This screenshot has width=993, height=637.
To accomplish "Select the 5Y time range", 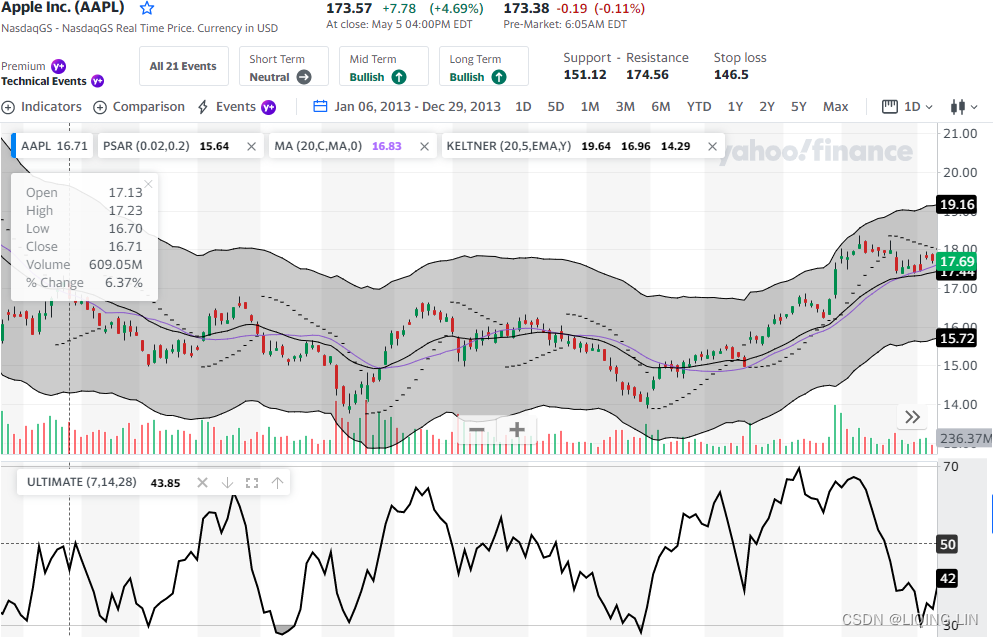I will (x=799, y=106).
